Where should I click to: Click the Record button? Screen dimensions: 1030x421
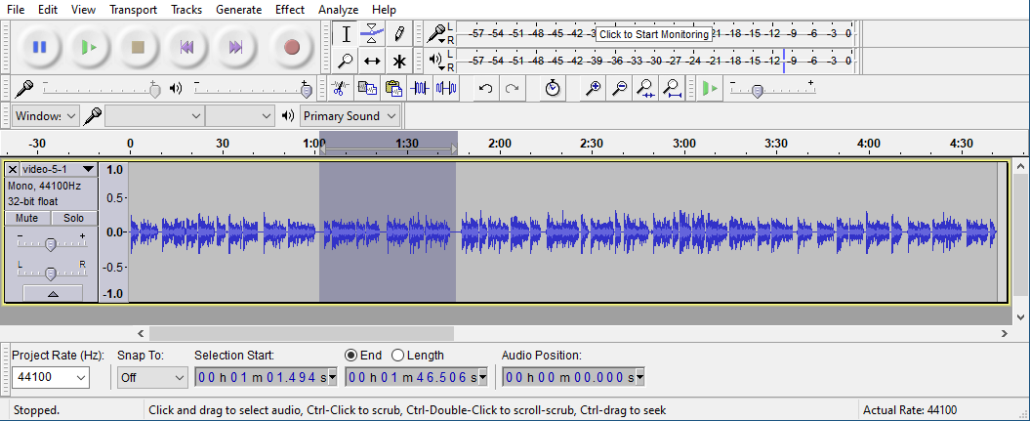[x=291, y=46]
